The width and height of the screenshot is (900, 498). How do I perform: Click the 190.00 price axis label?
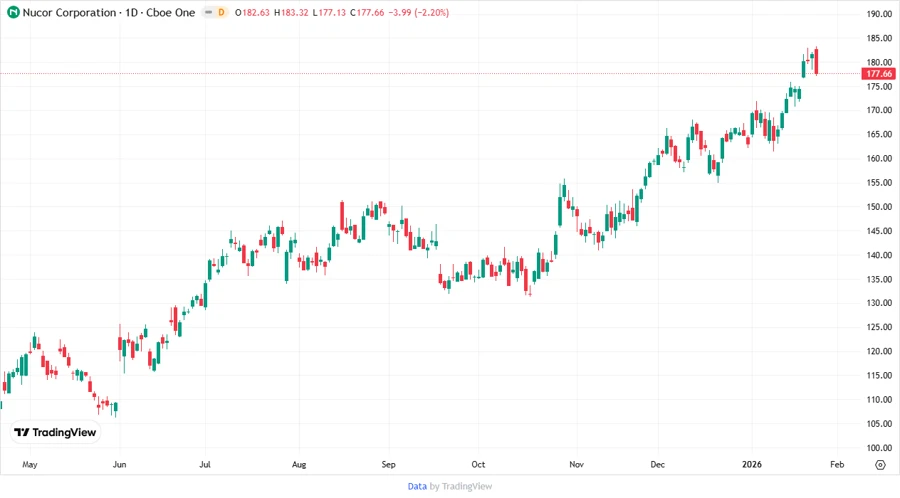point(879,14)
